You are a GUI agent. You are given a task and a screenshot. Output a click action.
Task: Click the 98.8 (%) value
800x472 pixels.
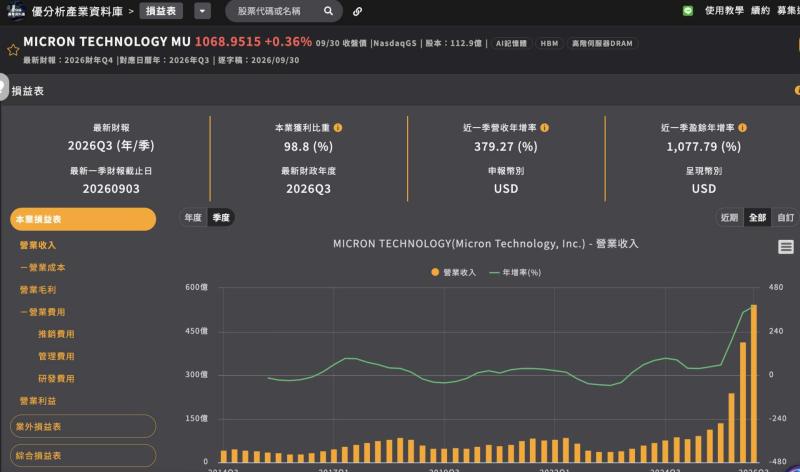[308, 147]
